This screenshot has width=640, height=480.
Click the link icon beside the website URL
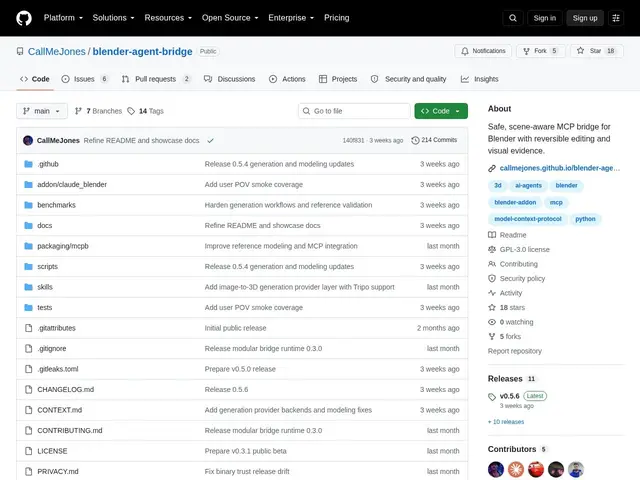pyautogui.click(x=492, y=168)
